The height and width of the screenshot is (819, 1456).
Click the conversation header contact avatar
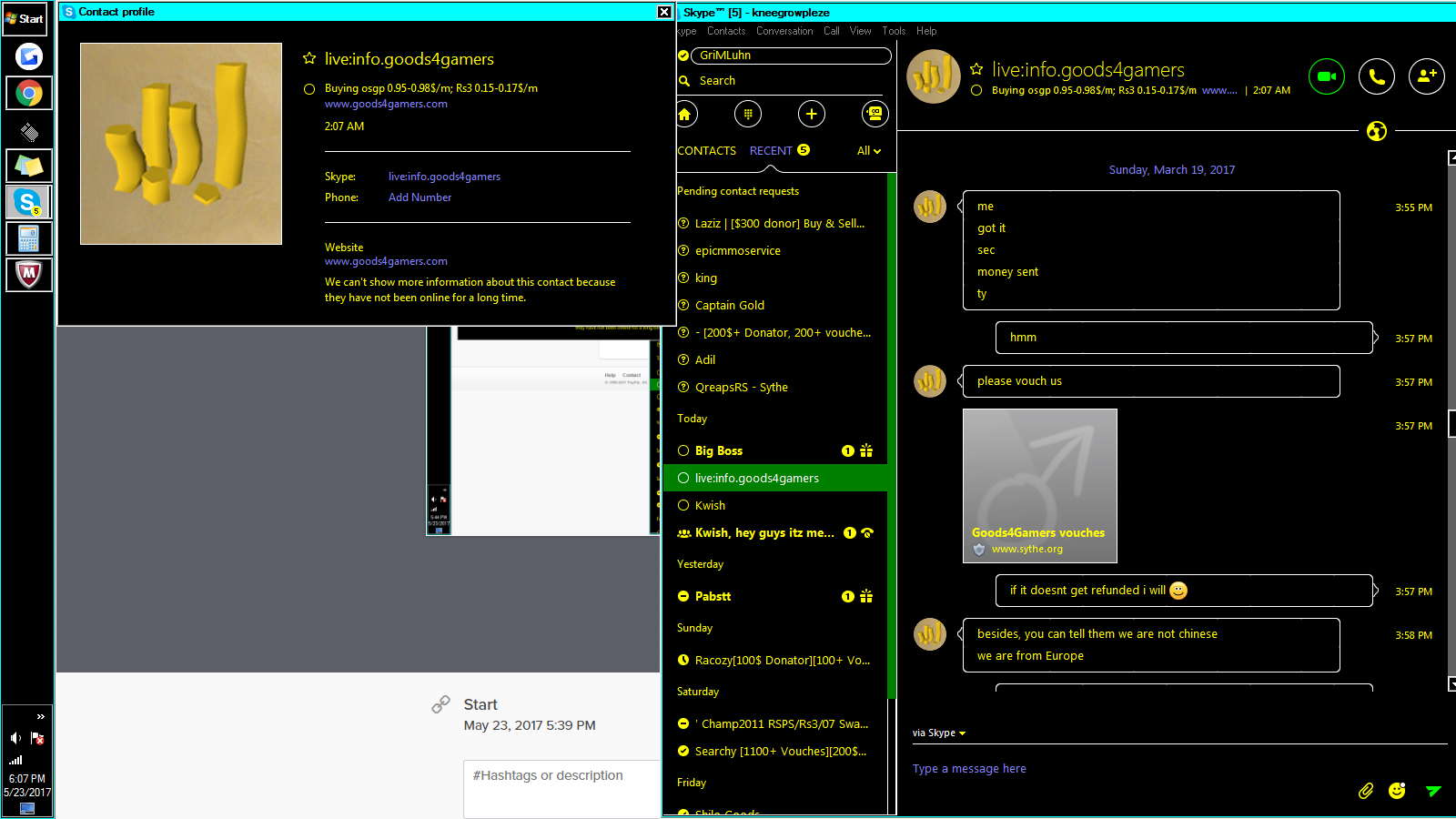(934, 76)
